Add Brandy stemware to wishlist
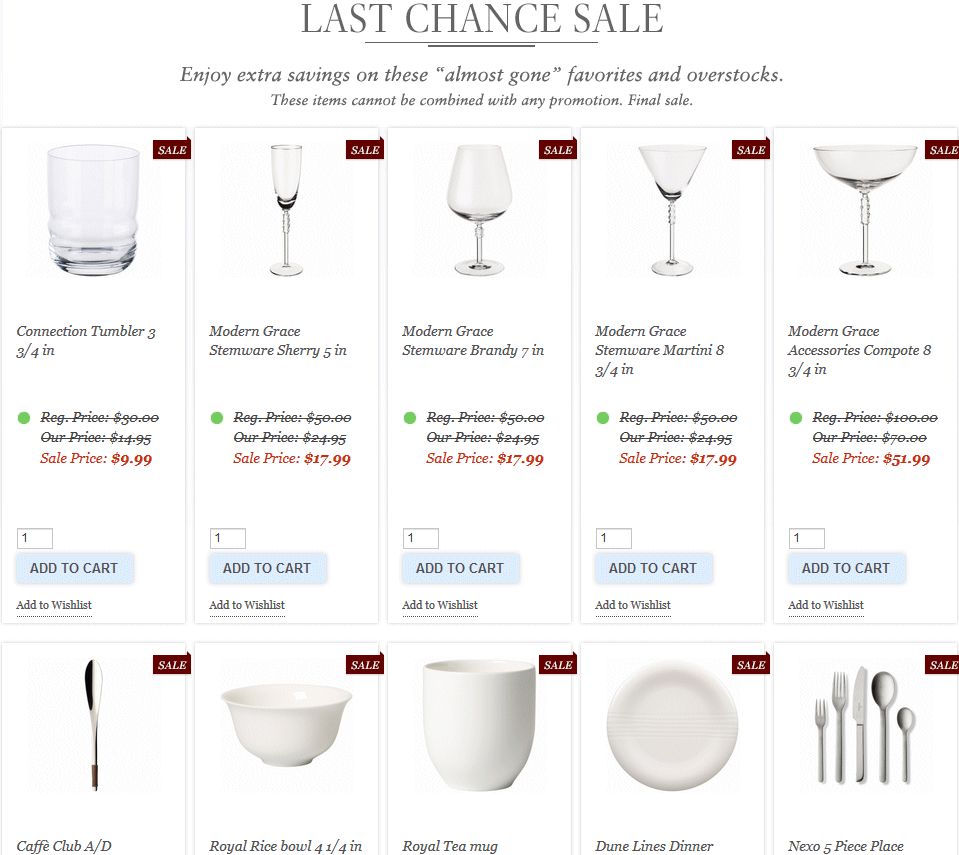Image resolution: width=959 pixels, height=855 pixels. point(440,605)
